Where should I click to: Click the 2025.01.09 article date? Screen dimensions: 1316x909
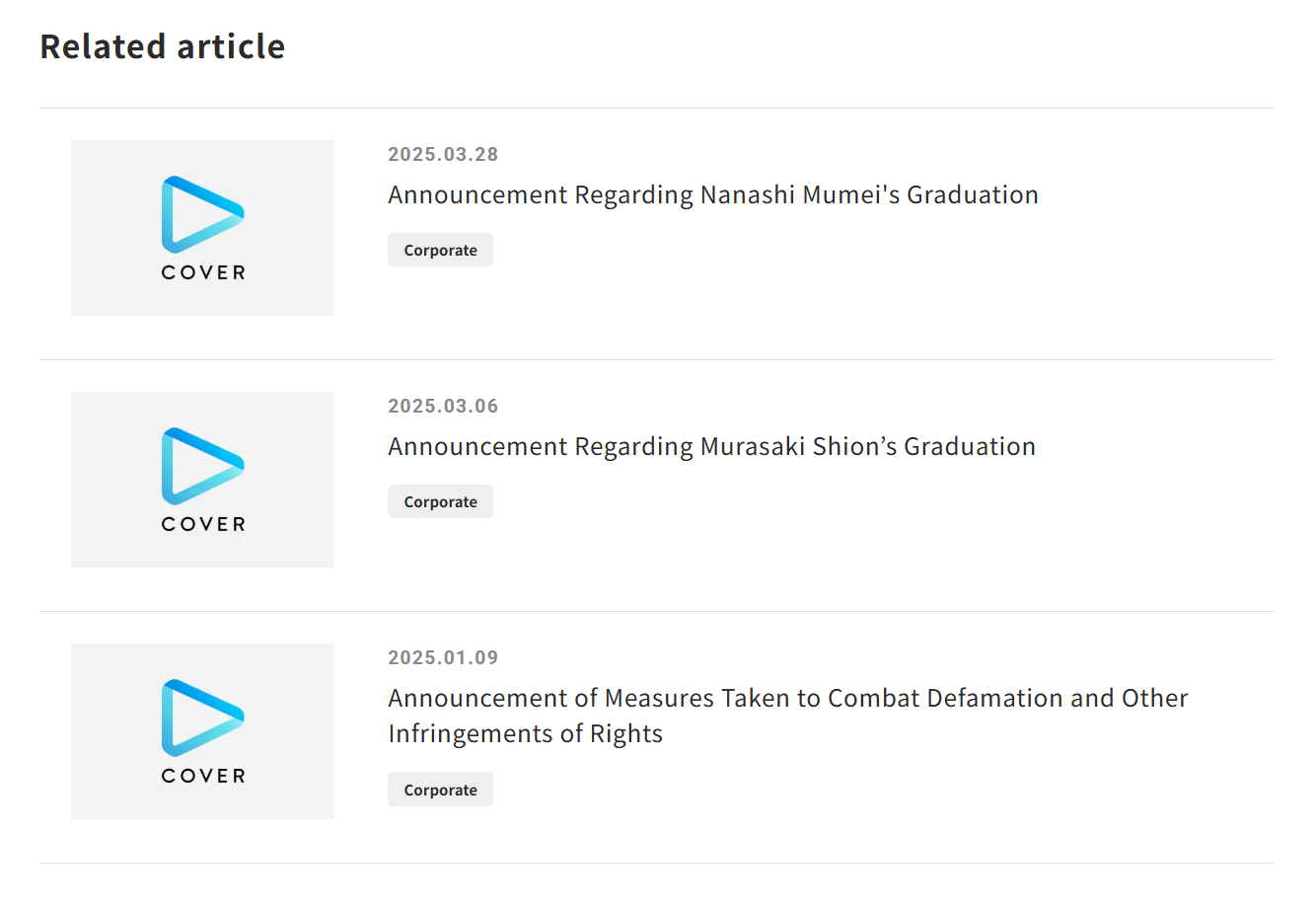[x=443, y=657]
